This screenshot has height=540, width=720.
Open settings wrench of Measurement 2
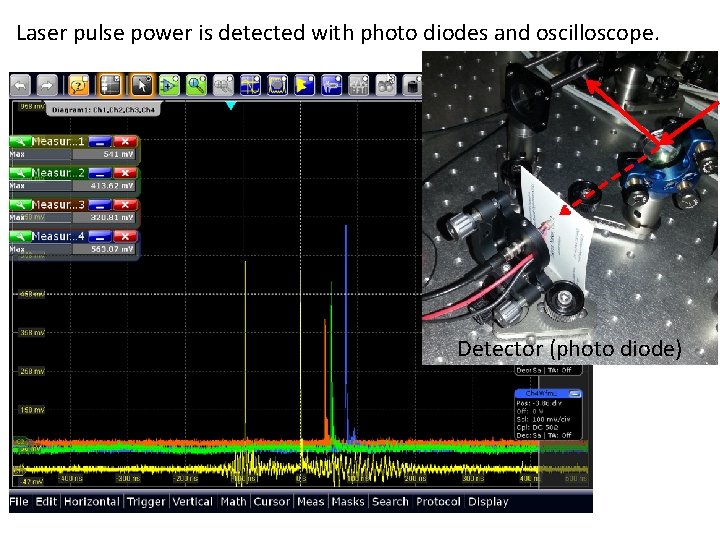(x=19, y=173)
